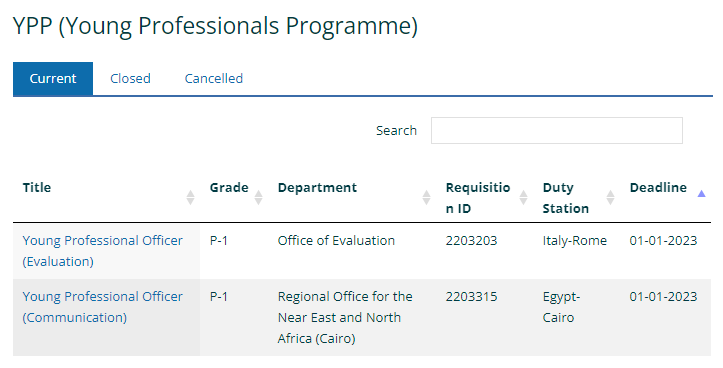The image size is (723, 368).
Task: Open Young Professional Officer (Communication) link
Action: 103,307
